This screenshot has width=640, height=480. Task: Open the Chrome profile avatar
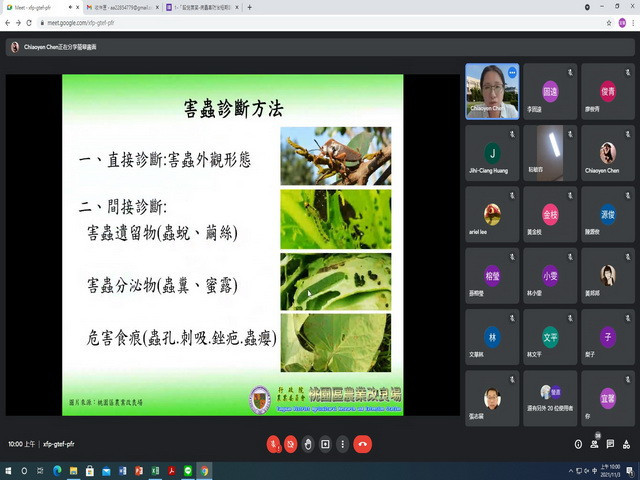[x=622, y=23]
